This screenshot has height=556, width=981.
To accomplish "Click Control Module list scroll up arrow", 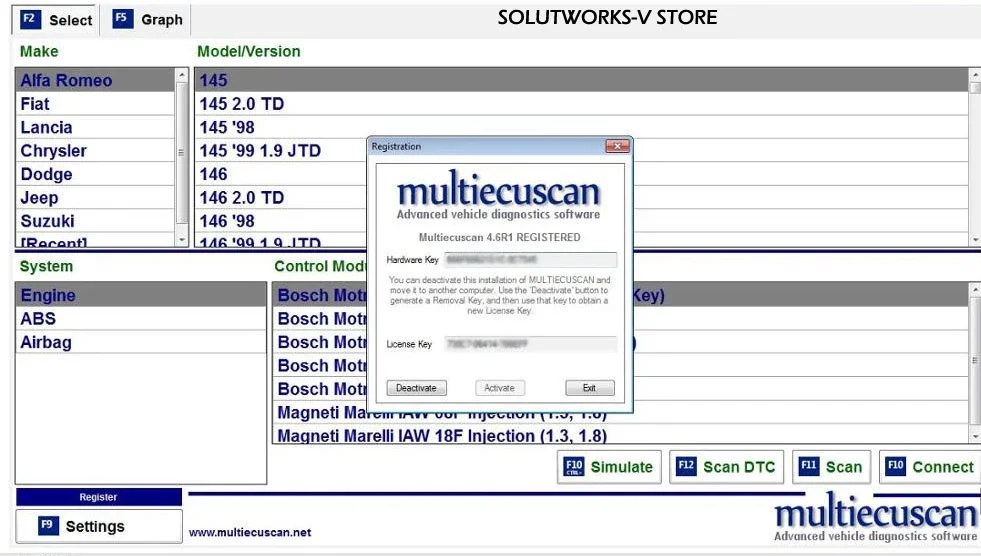I will 975,289.
